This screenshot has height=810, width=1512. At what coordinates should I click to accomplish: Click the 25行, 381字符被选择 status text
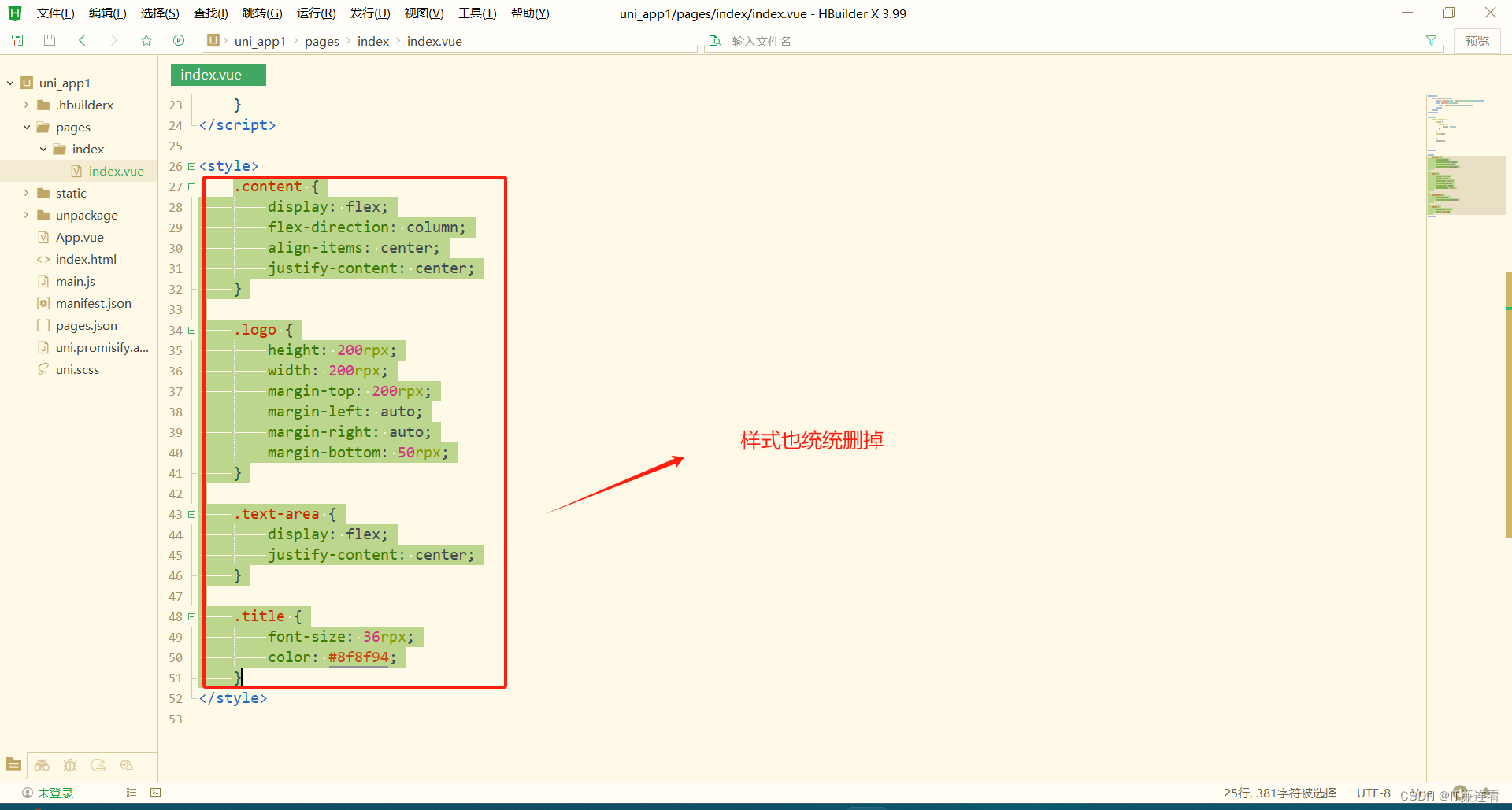(1280, 793)
